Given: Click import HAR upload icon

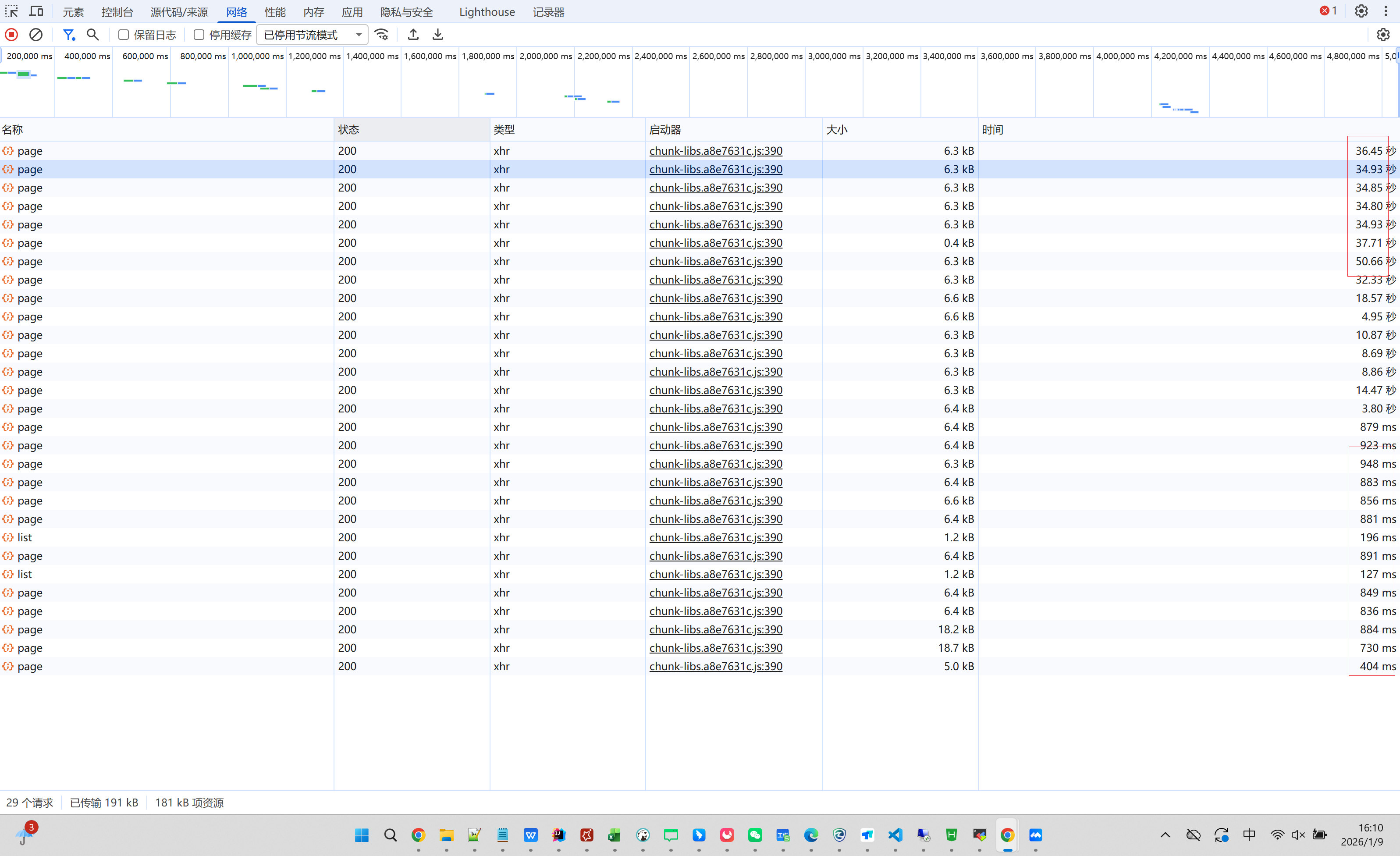Looking at the screenshot, I should [x=413, y=35].
